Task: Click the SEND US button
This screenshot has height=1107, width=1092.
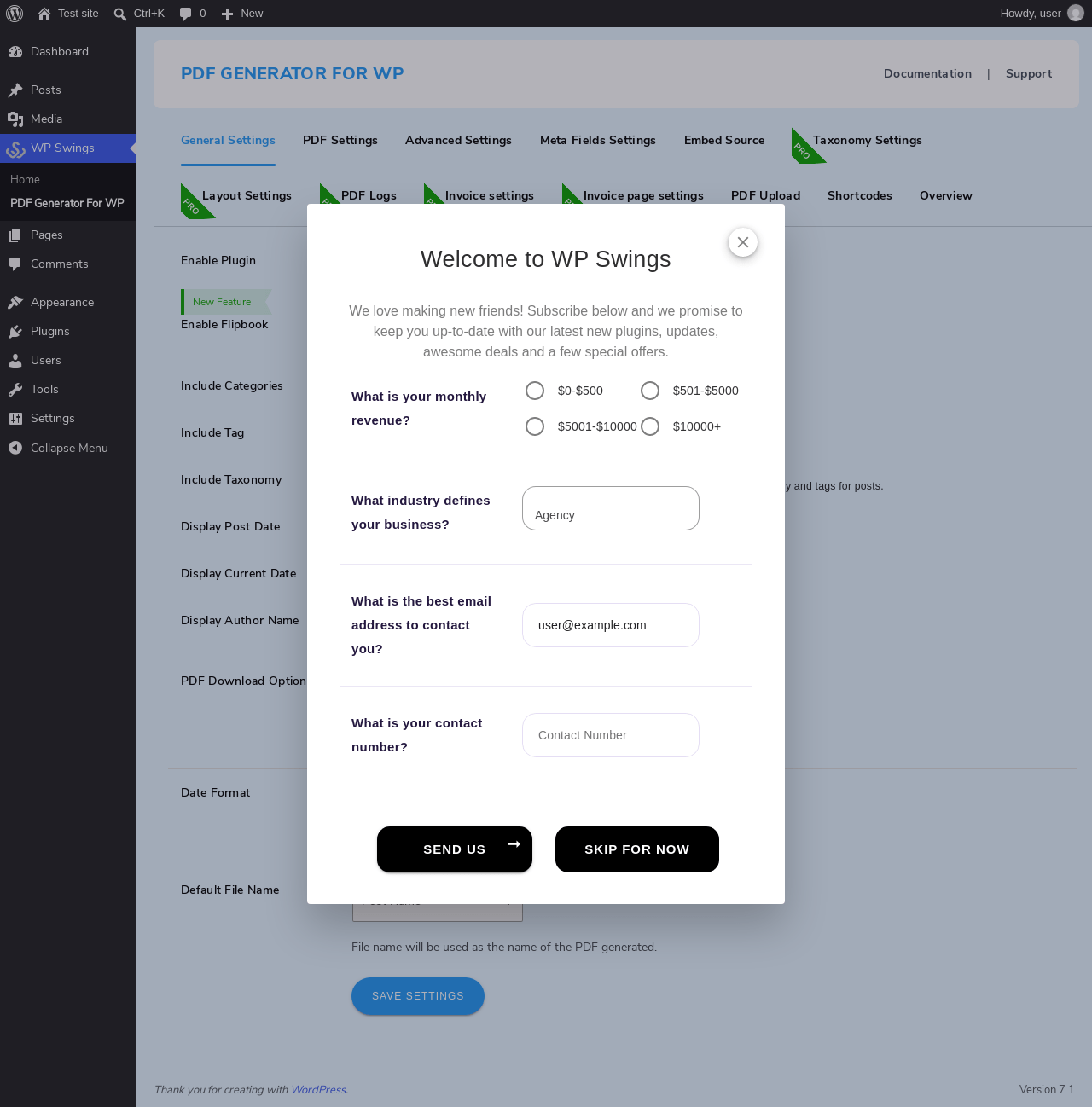Action: (x=455, y=849)
